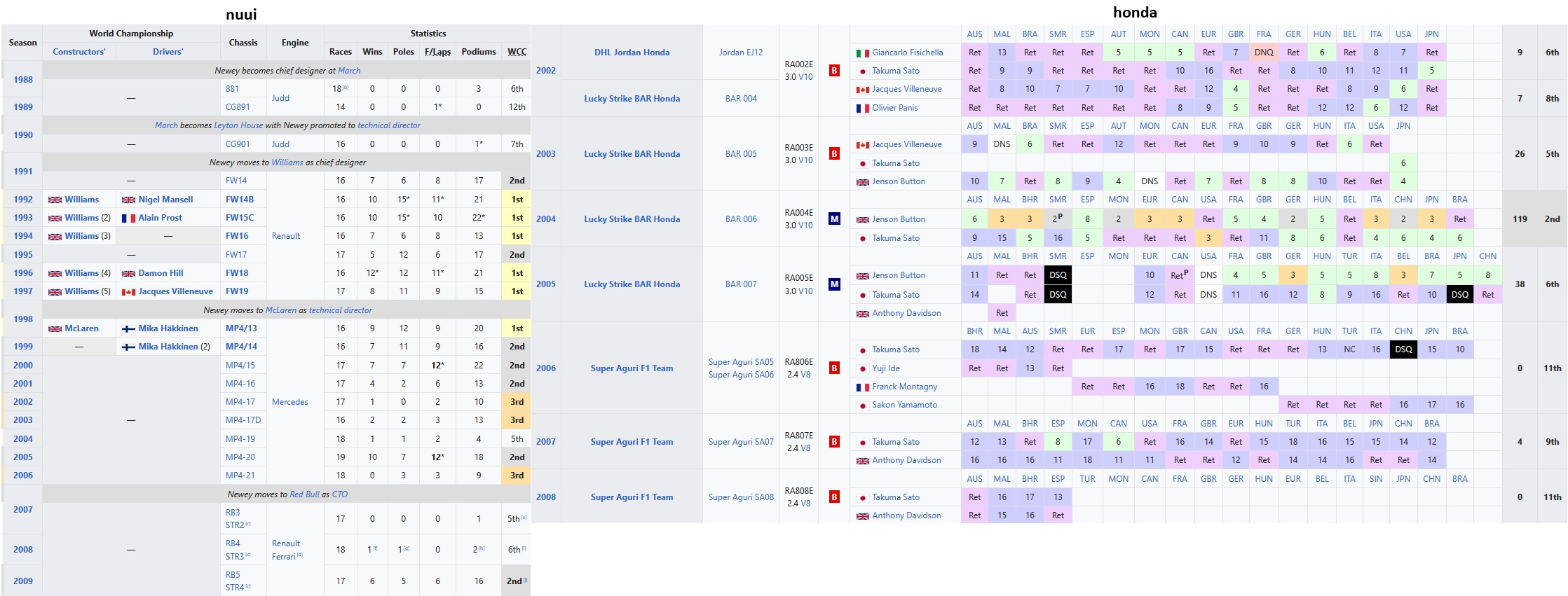Click the Michelin tyre icon in the 2004 row
The image size is (1568, 596).
(x=834, y=219)
